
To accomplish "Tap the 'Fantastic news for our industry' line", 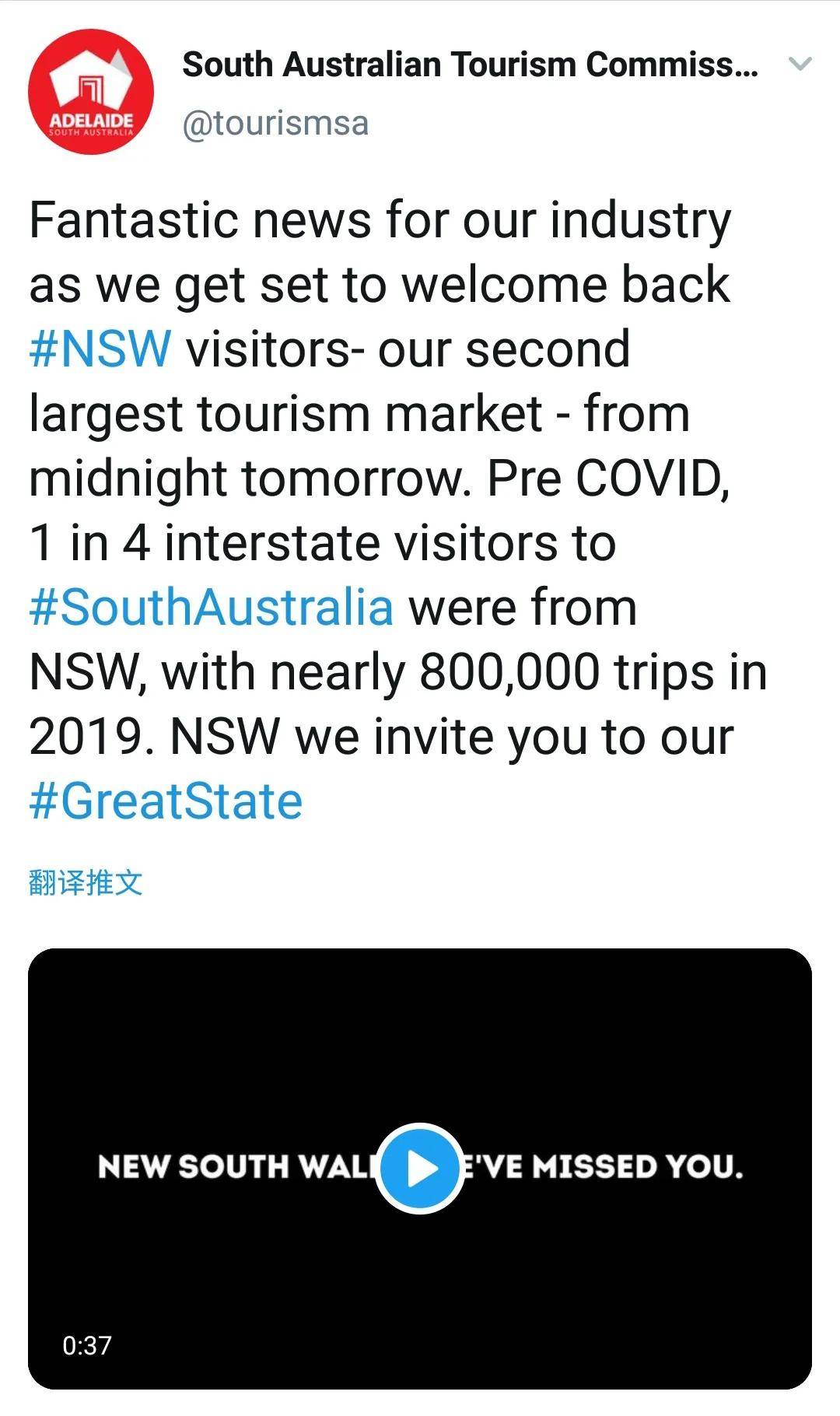I will 380,221.
